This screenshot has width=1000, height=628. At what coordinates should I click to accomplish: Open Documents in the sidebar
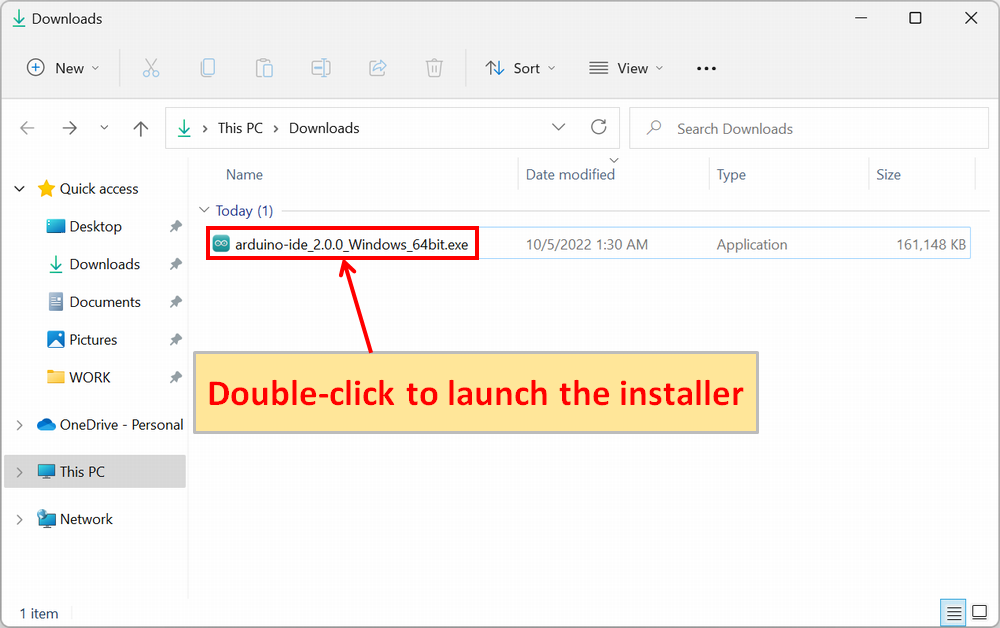click(x=105, y=302)
